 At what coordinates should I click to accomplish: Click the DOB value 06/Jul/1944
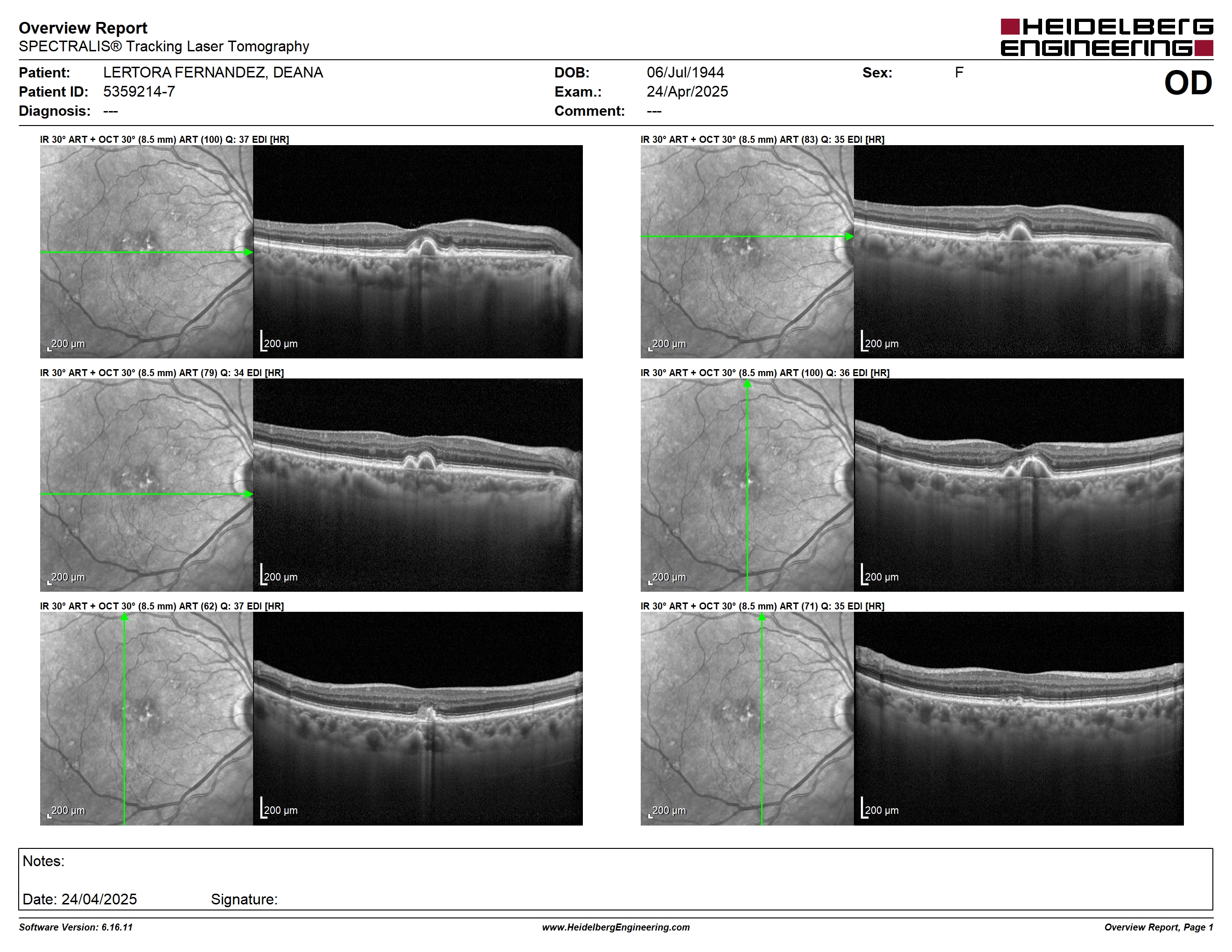685,72
